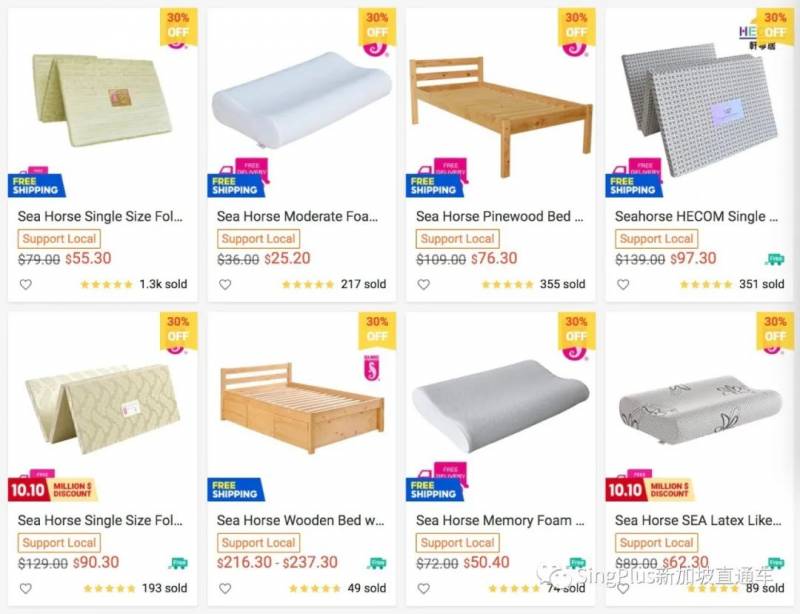Click star rating of Sea Horse Wooden Bed
800x614 pixels.
coord(308,588)
